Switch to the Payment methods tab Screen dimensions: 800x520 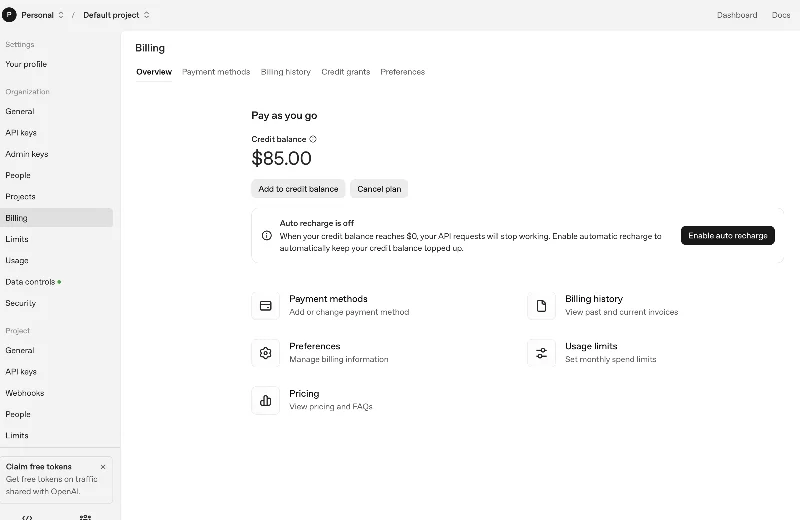[216, 72]
